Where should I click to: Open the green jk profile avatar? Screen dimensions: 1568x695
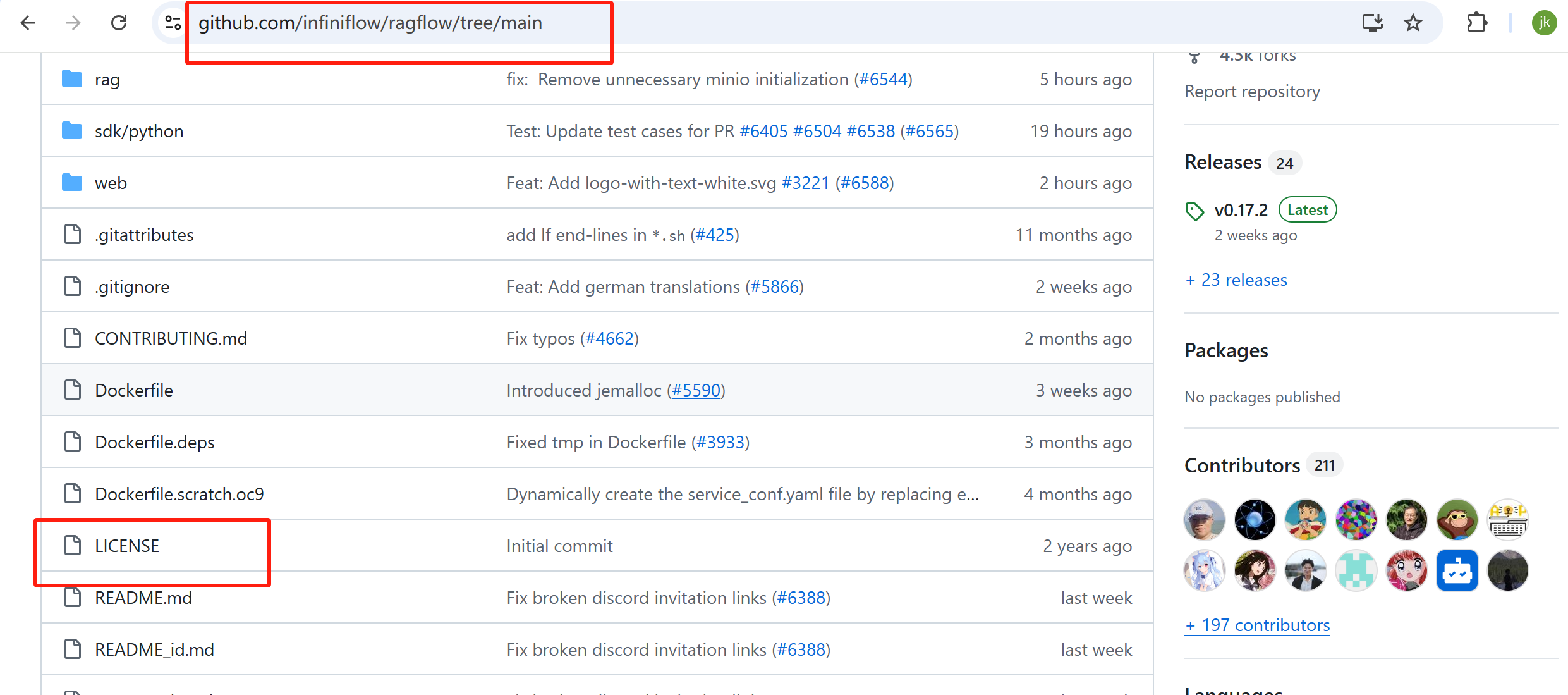pyautogui.click(x=1543, y=23)
